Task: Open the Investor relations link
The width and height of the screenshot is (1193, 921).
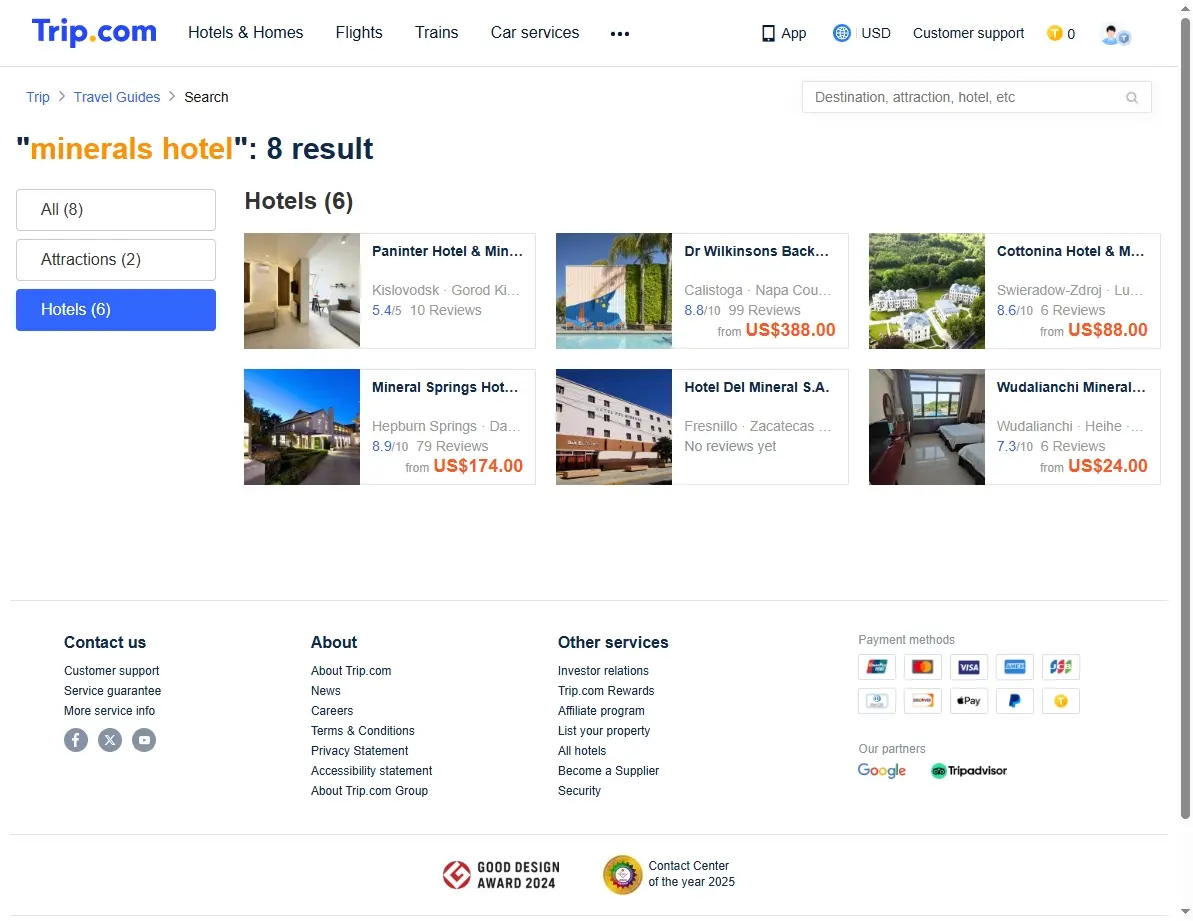Action: [603, 671]
